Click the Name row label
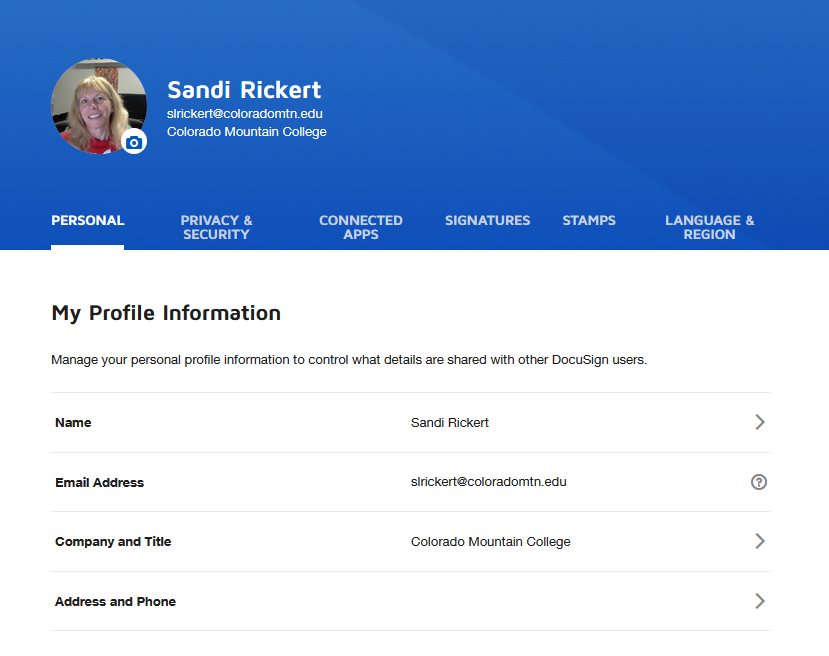The width and height of the screenshot is (829, 656). point(73,423)
